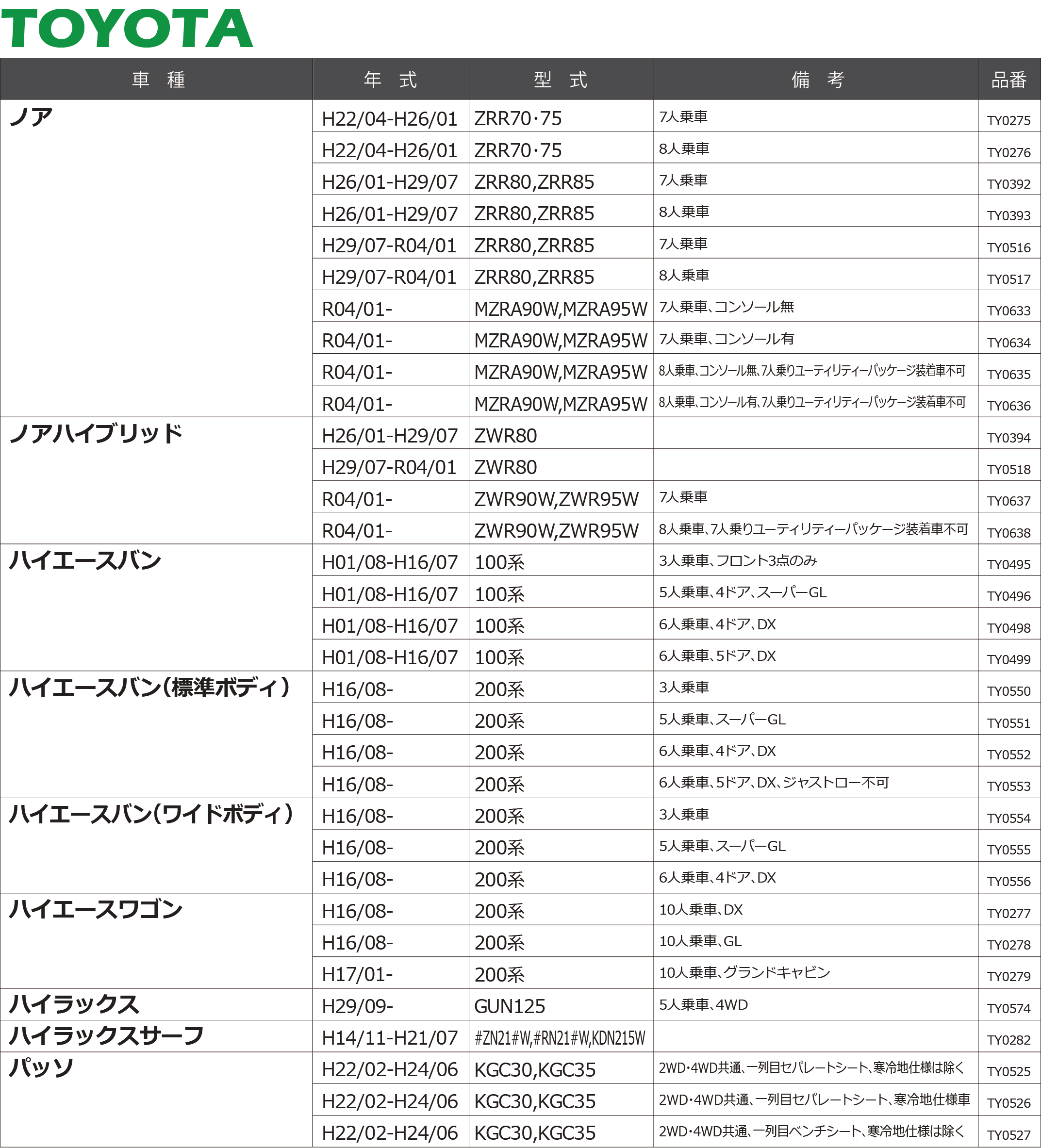This screenshot has width=1041, height=1148.
Task: Click the ハイエースワゴン vehicle name
Action: [96, 909]
